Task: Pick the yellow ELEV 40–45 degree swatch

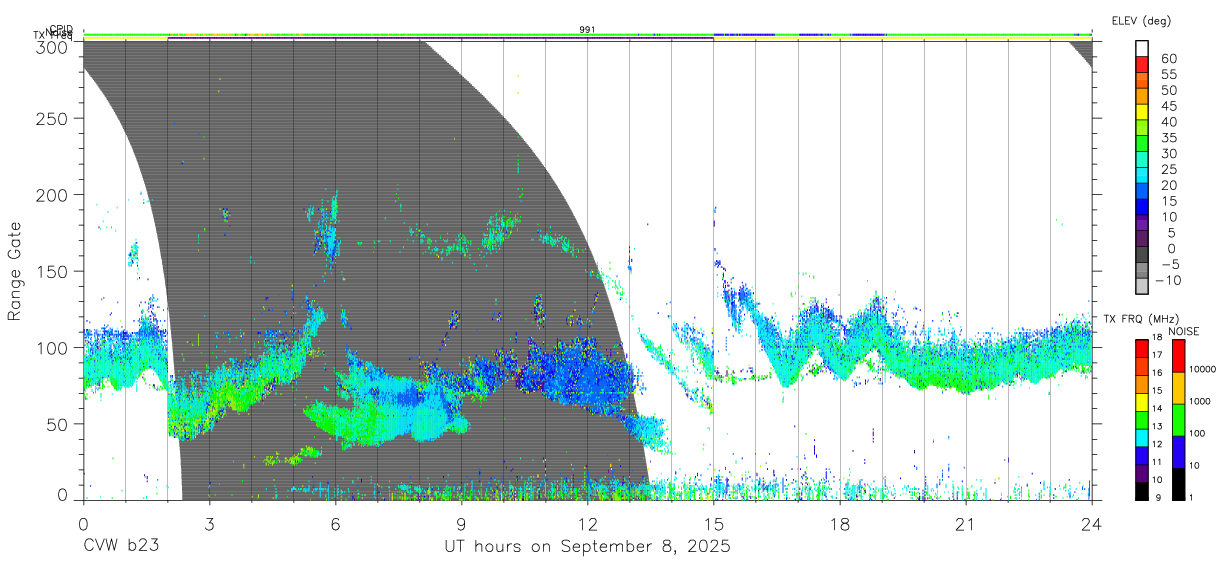Action: 1142,112
